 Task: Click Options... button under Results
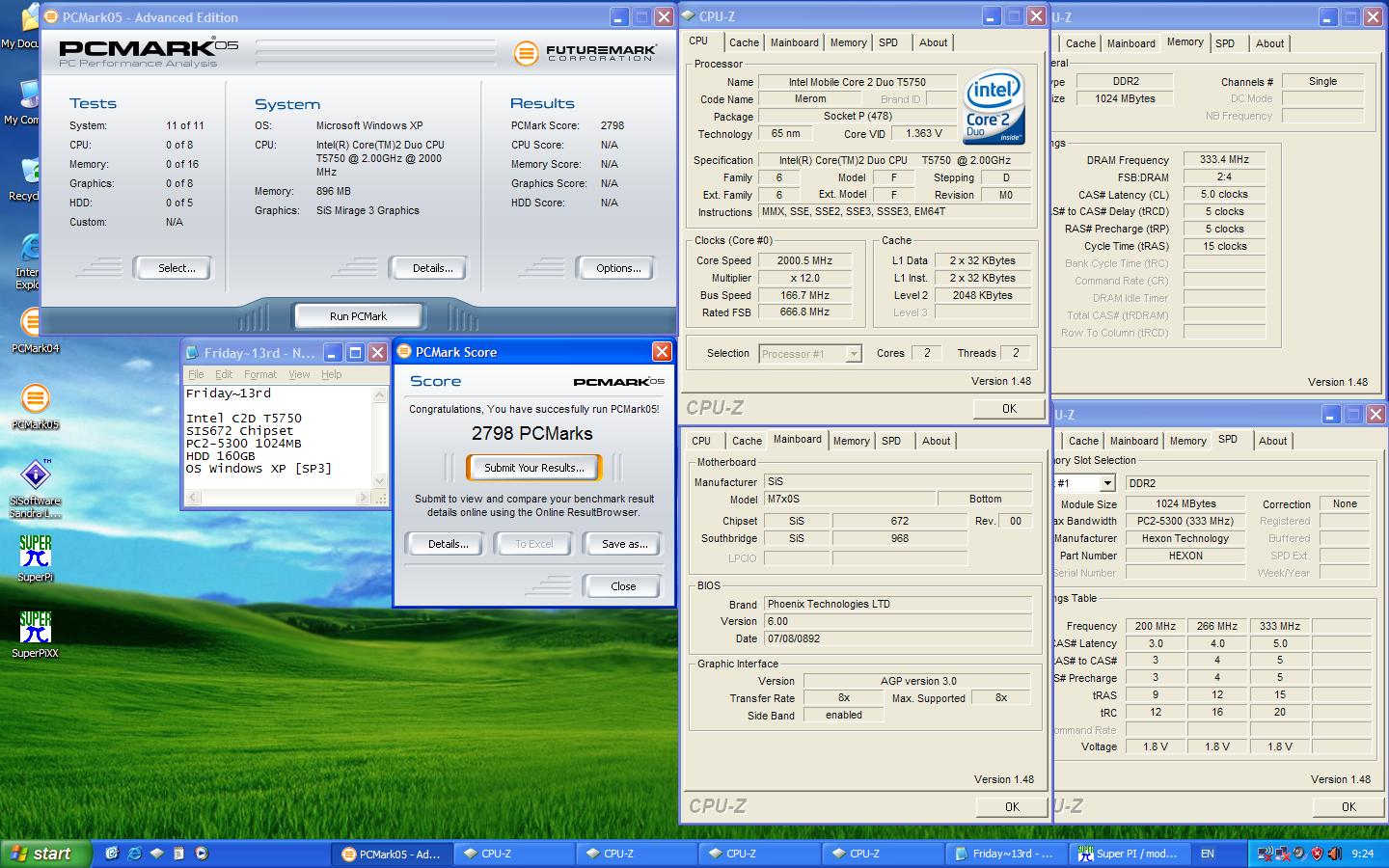[x=618, y=268]
